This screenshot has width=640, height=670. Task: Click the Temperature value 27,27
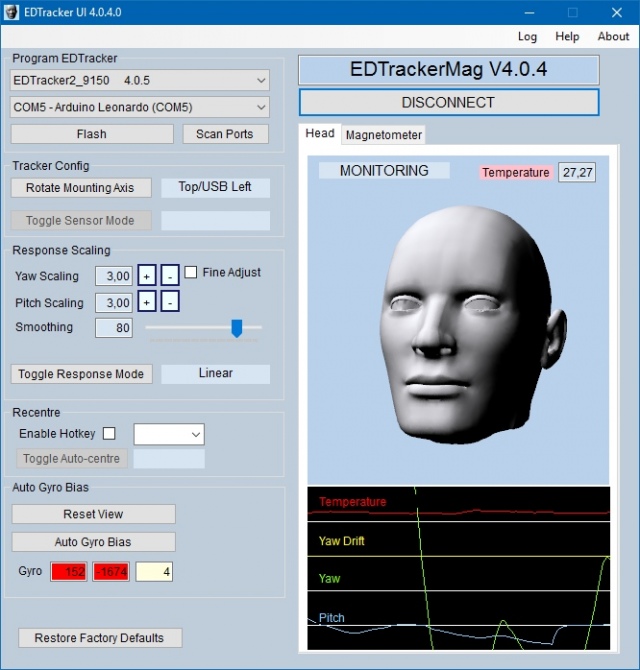click(577, 173)
